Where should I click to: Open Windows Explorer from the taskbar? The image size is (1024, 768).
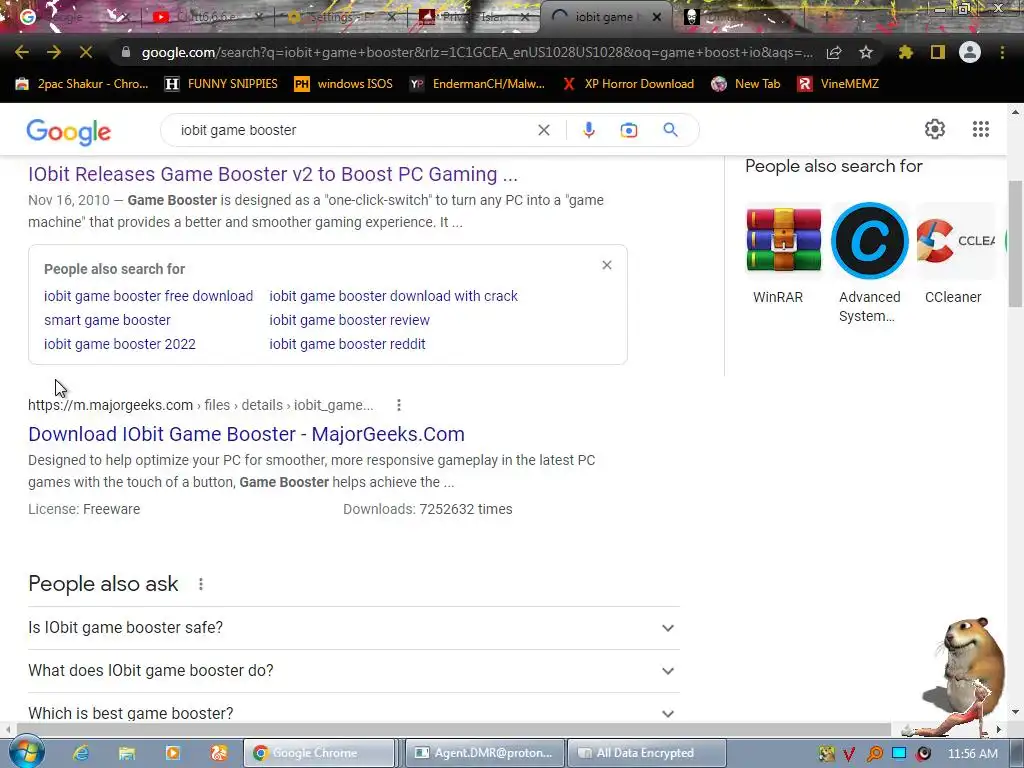tap(127, 753)
